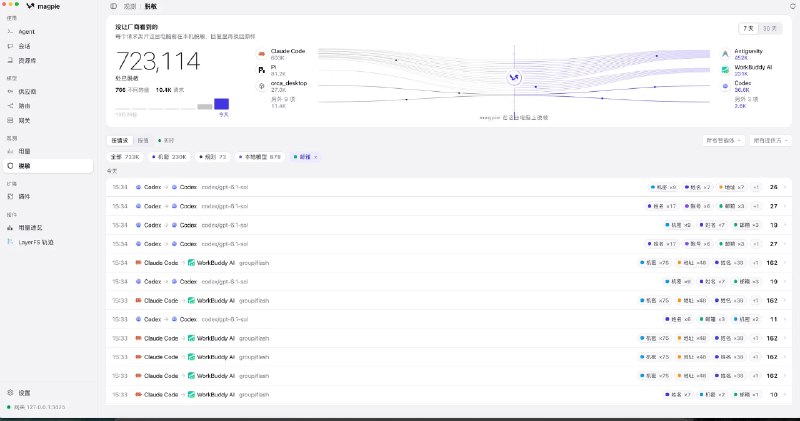Click the model name in the row totaling 26
Screen dimensions: 800x421
coord(225,187)
